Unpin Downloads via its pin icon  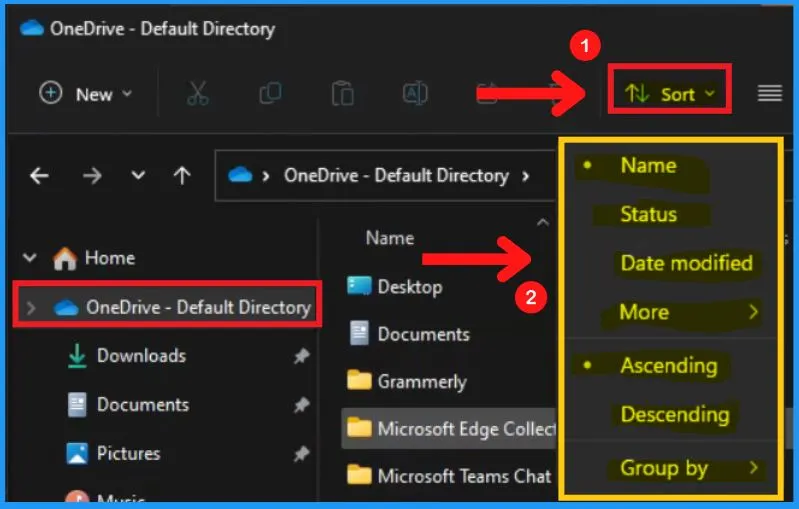point(302,356)
